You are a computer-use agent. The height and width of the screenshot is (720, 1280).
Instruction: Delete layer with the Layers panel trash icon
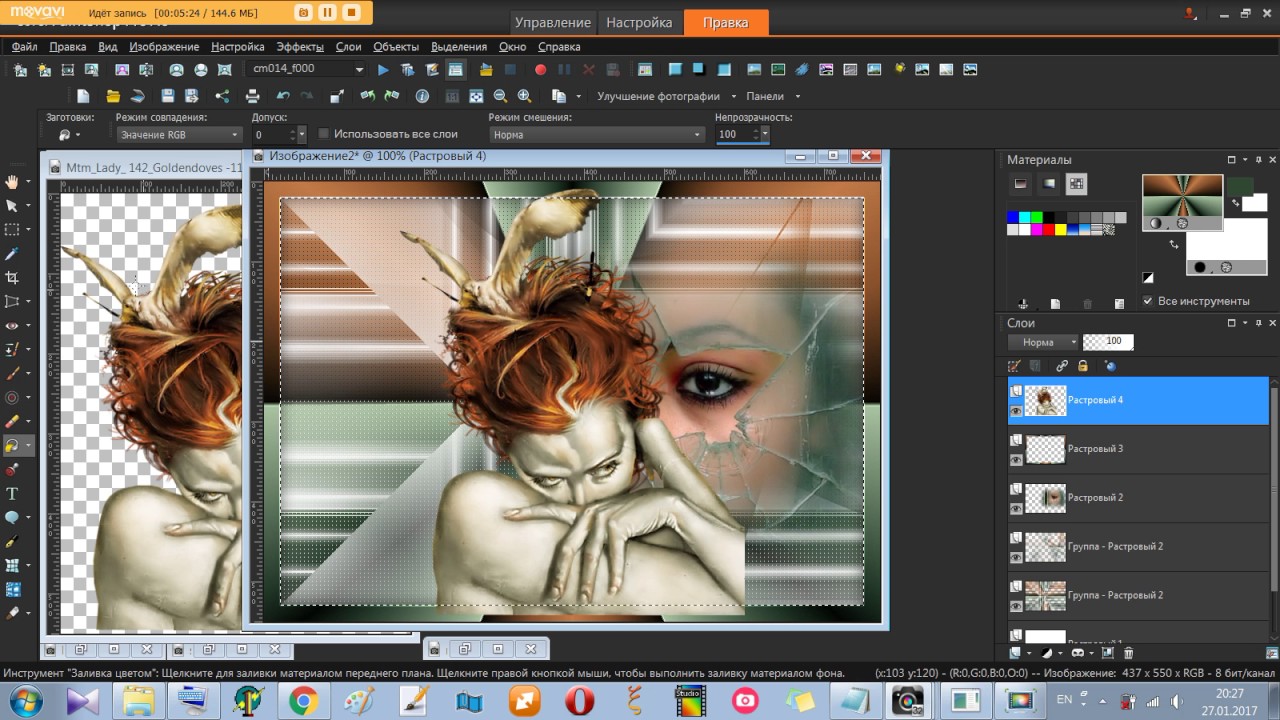point(1129,653)
